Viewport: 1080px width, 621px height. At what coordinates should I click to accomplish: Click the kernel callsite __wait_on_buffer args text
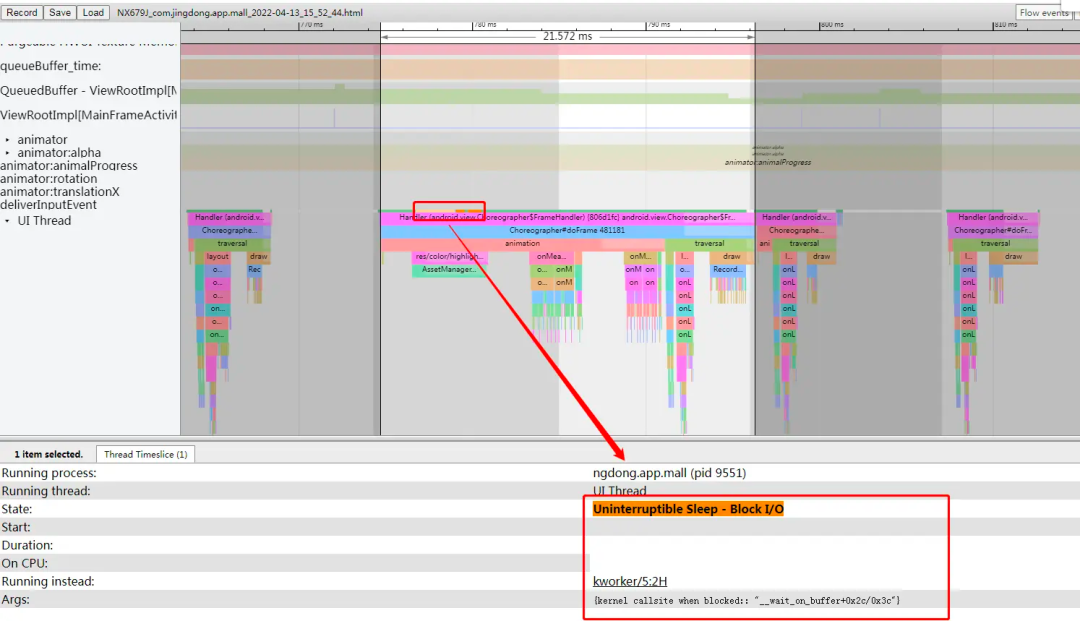[x=747, y=600]
